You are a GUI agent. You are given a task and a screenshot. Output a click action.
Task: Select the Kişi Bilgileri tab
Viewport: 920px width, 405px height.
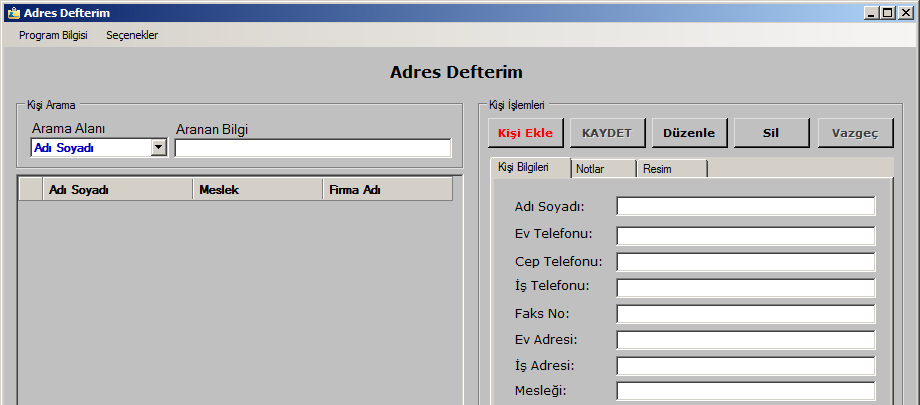[x=531, y=168]
